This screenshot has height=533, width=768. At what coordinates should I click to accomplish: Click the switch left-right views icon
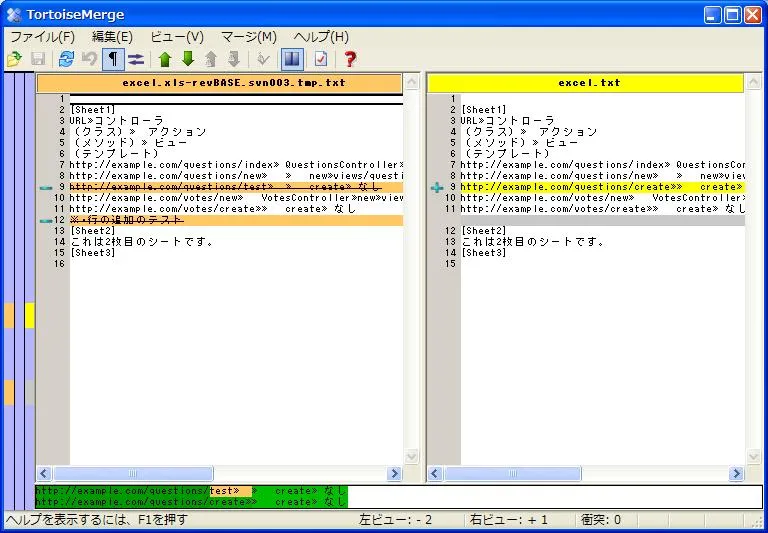136,59
